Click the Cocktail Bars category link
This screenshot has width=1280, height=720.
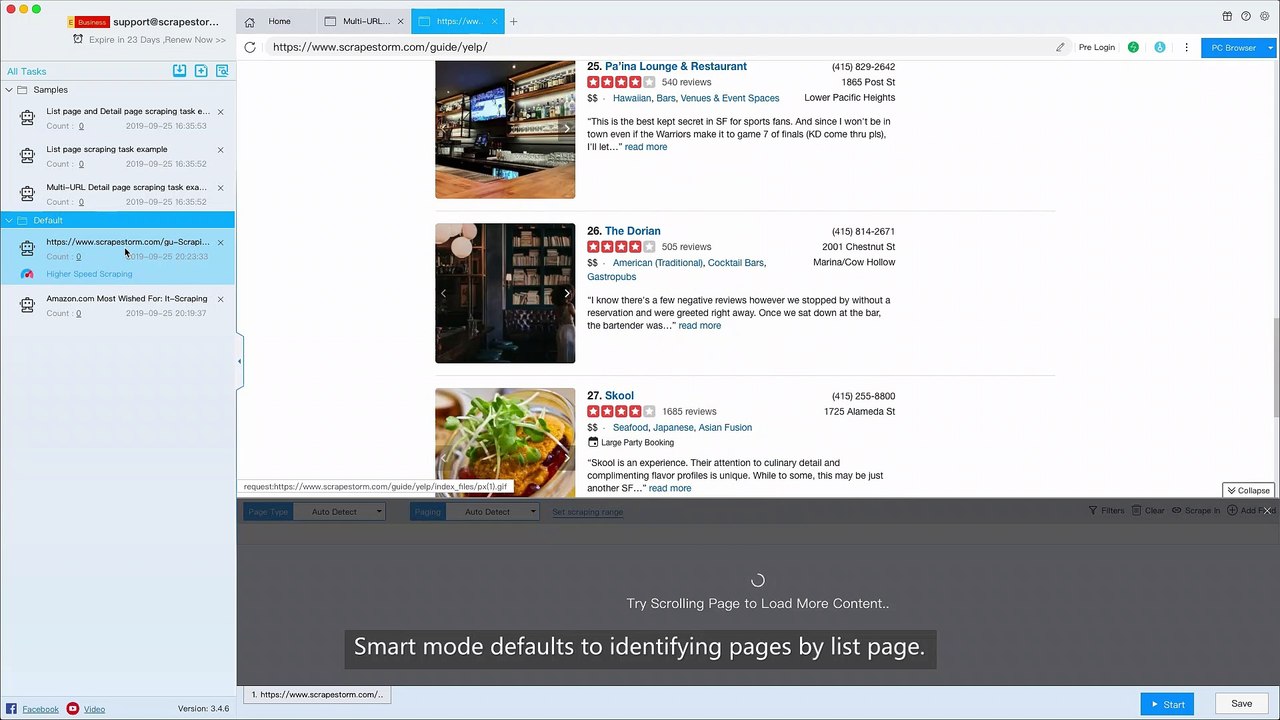735,262
